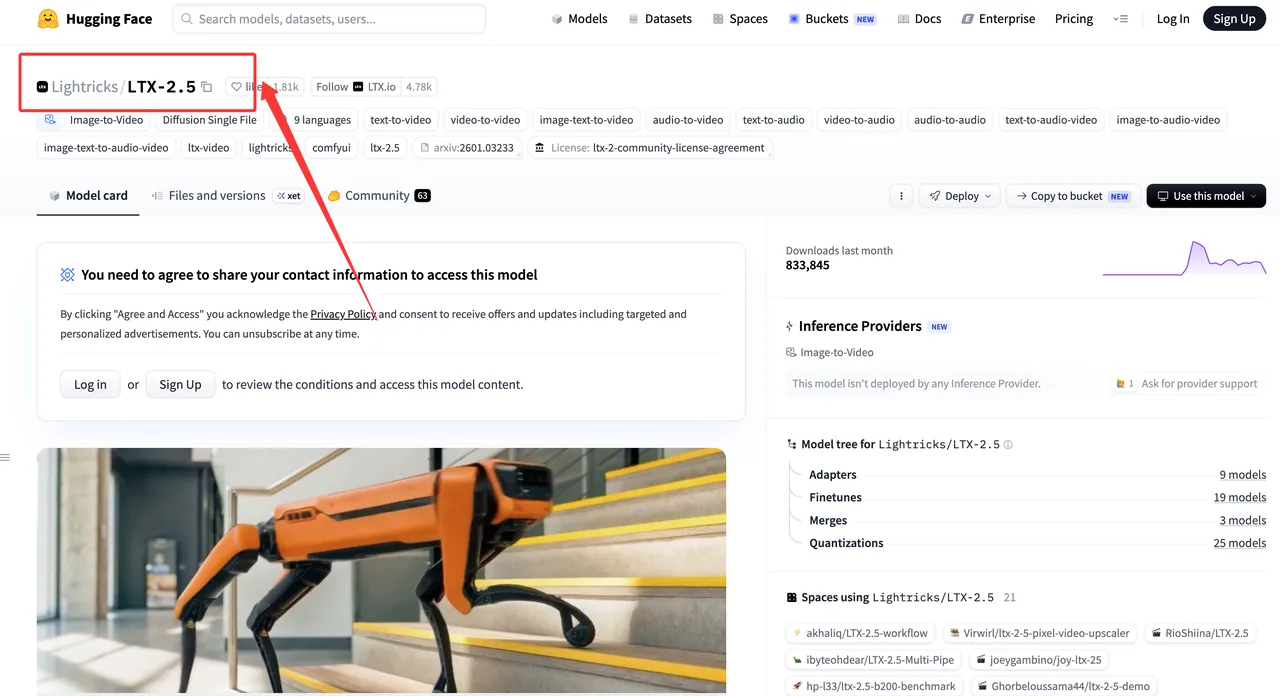Open the three-dot more options menu

click(901, 196)
